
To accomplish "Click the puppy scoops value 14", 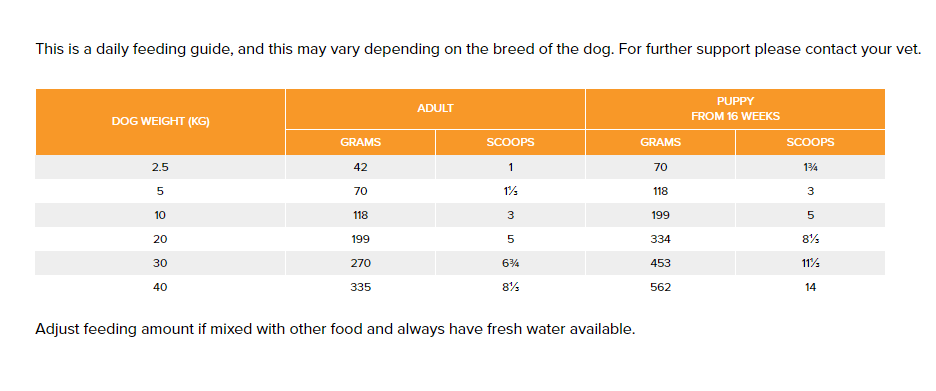I will 810,287.
